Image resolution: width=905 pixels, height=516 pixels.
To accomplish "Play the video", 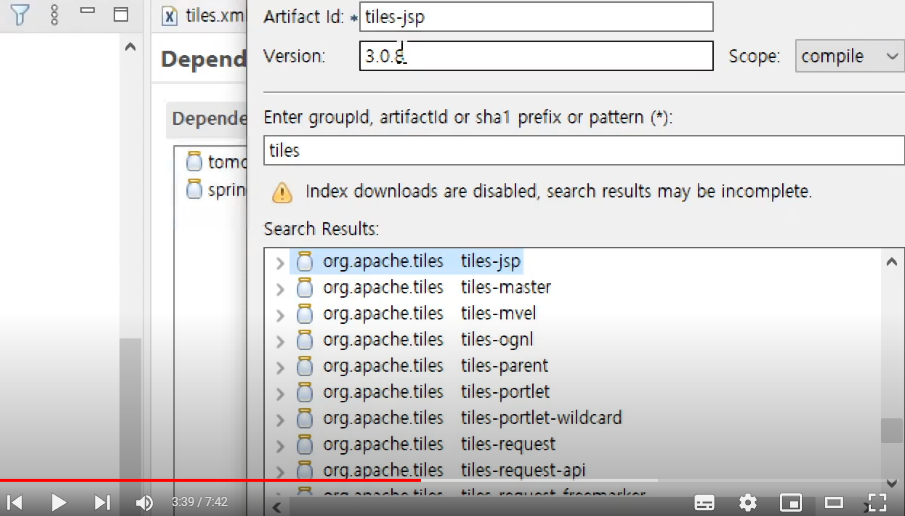I will click(x=58, y=502).
